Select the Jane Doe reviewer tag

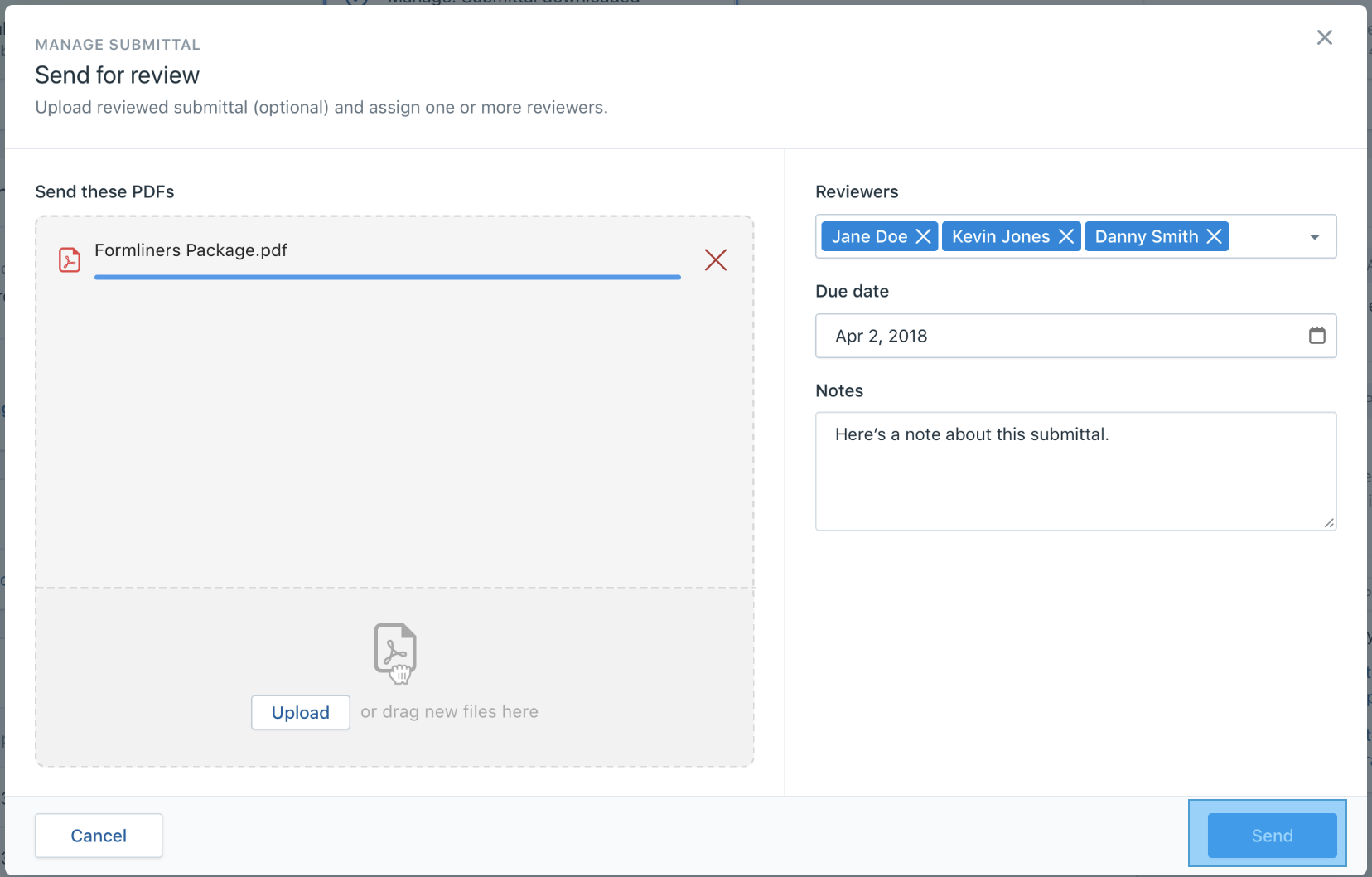point(879,236)
